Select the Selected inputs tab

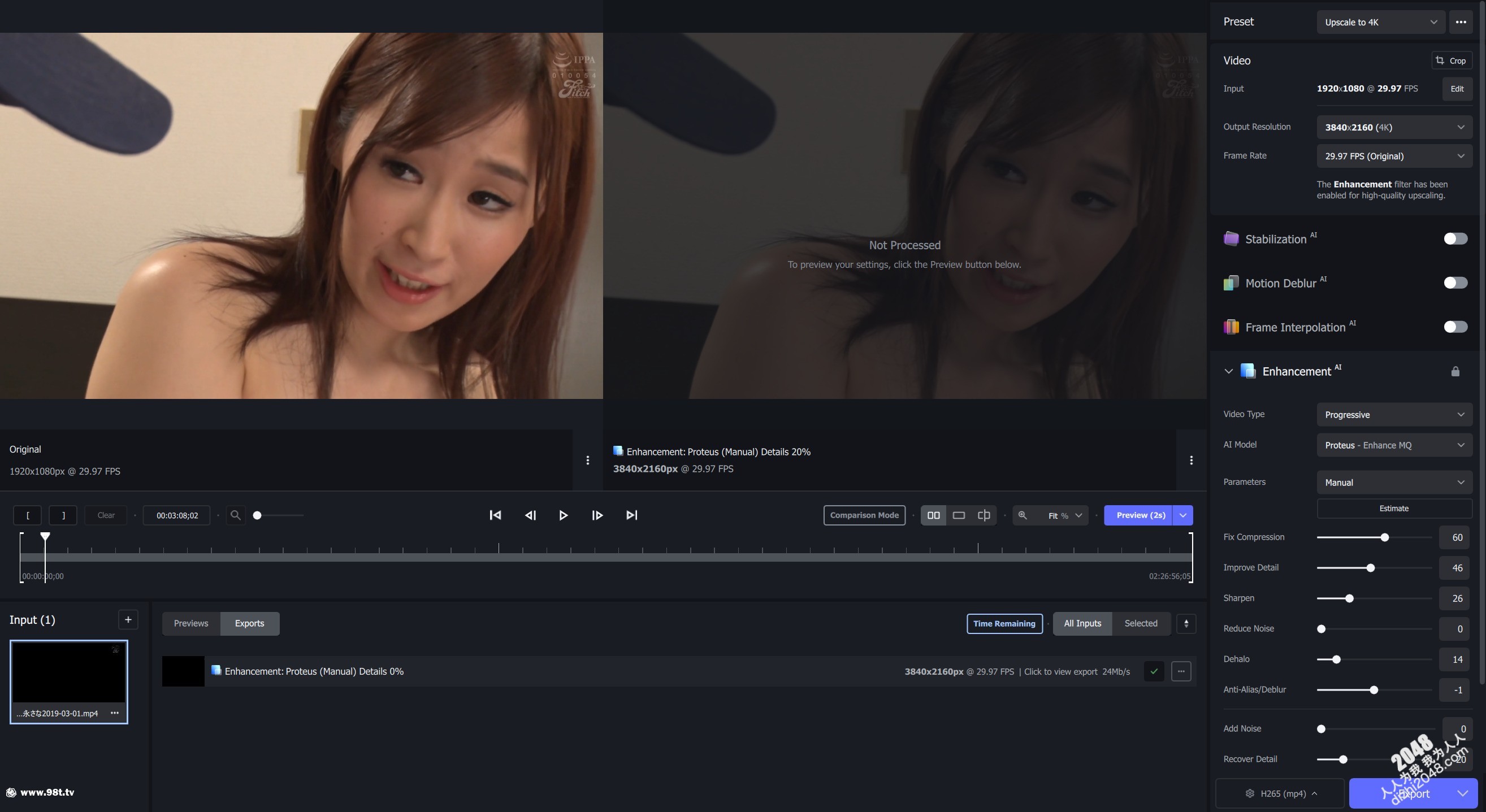click(x=1141, y=623)
